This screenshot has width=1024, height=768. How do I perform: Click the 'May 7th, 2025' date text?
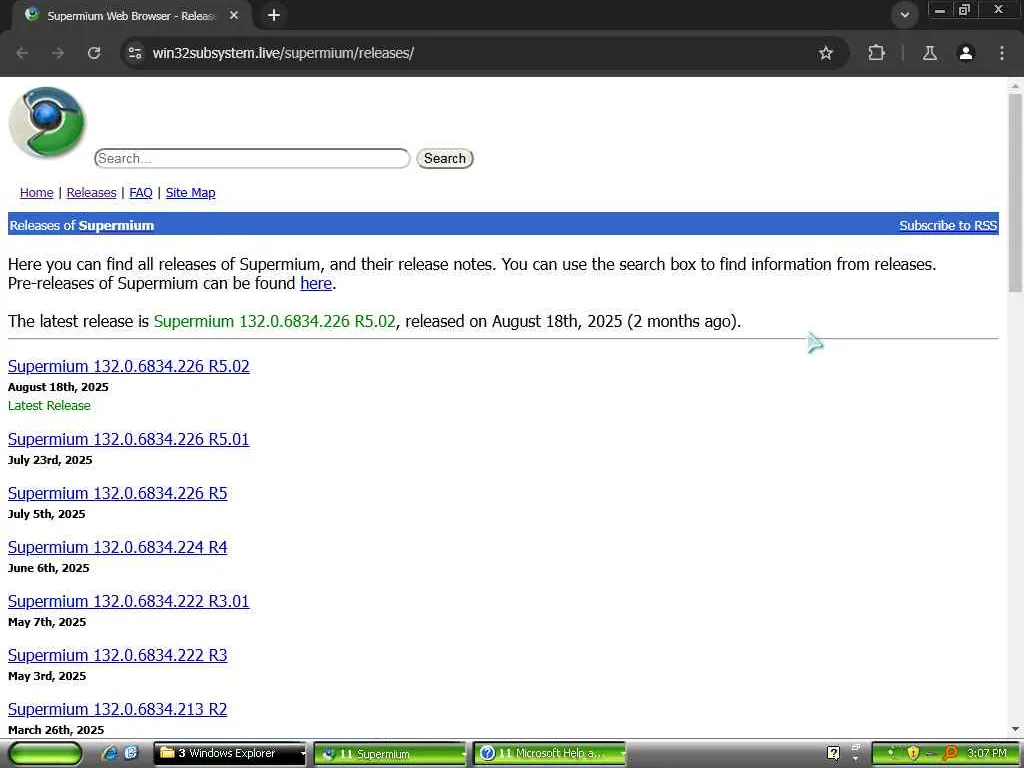coord(47,622)
